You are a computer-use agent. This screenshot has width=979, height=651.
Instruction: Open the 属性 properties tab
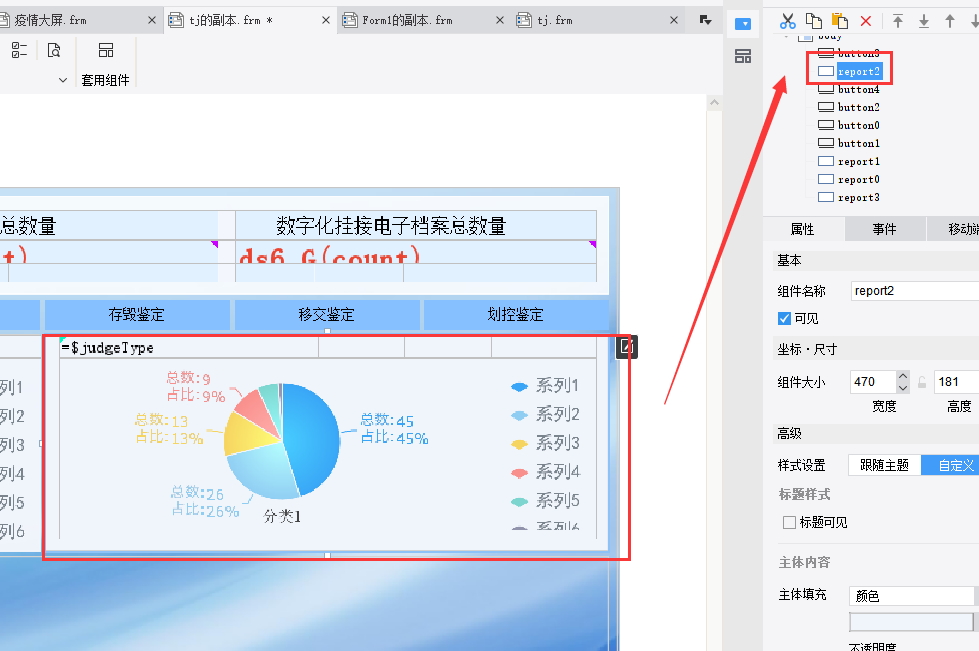tap(803, 229)
